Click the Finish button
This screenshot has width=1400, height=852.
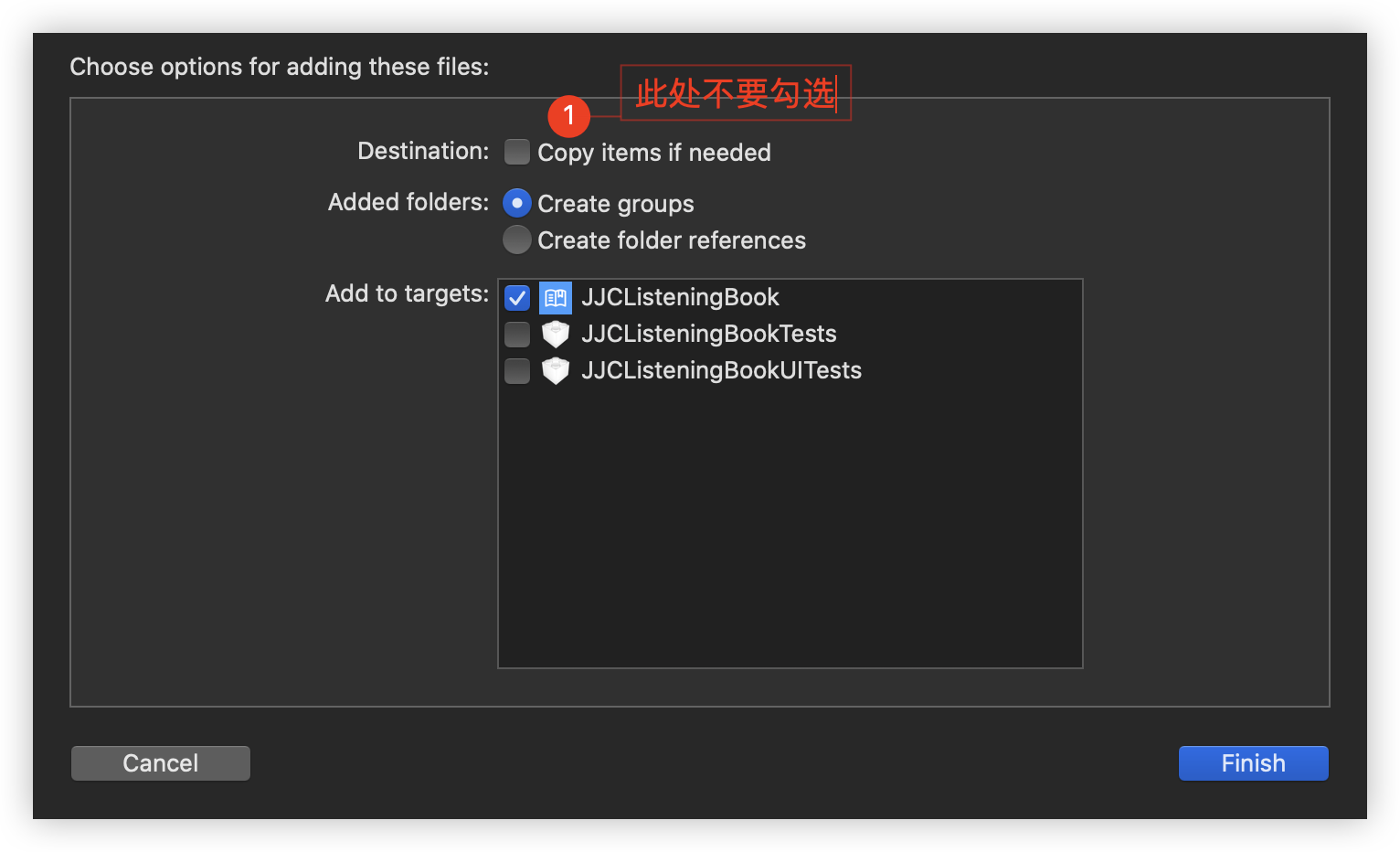[1254, 763]
